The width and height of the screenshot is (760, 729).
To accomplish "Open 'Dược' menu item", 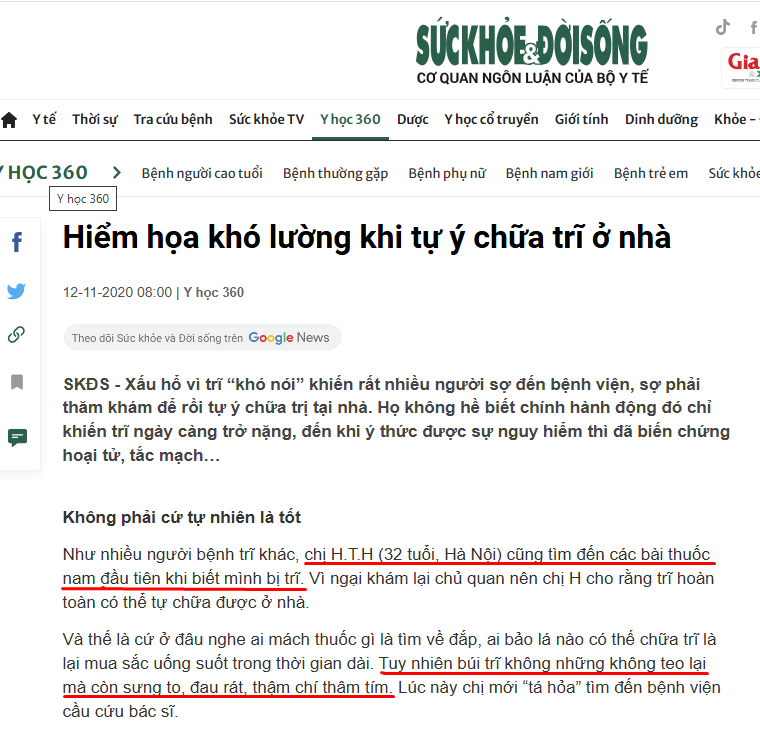I will pyautogui.click(x=412, y=119).
